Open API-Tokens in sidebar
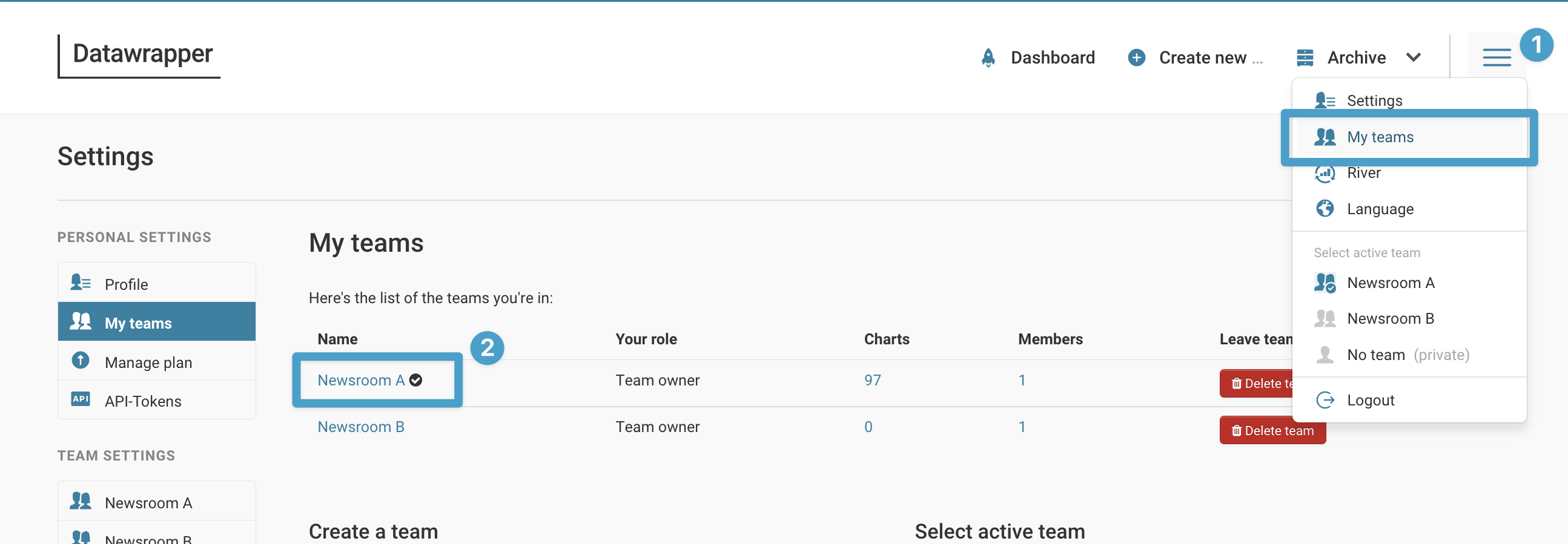The height and width of the screenshot is (544, 1568). pos(156,401)
